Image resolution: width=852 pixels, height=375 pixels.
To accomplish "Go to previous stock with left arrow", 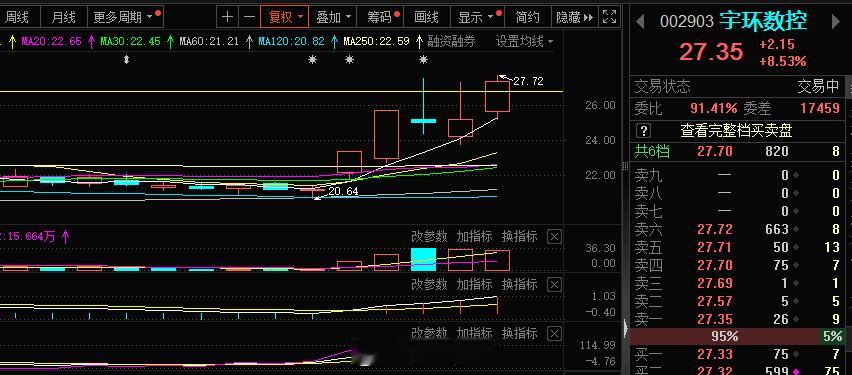I will tap(640, 22).
